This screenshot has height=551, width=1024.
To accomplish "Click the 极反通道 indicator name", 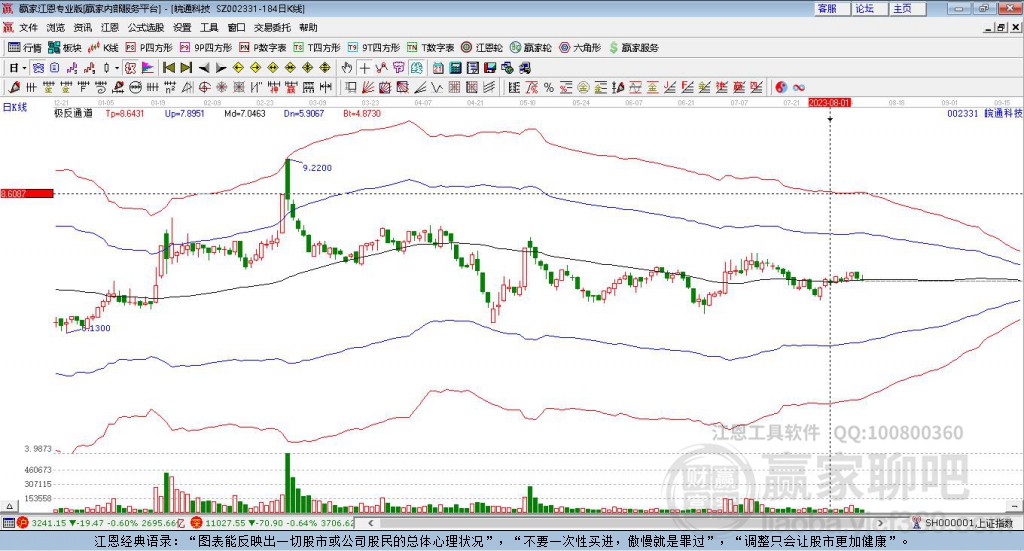I will tap(73, 113).
